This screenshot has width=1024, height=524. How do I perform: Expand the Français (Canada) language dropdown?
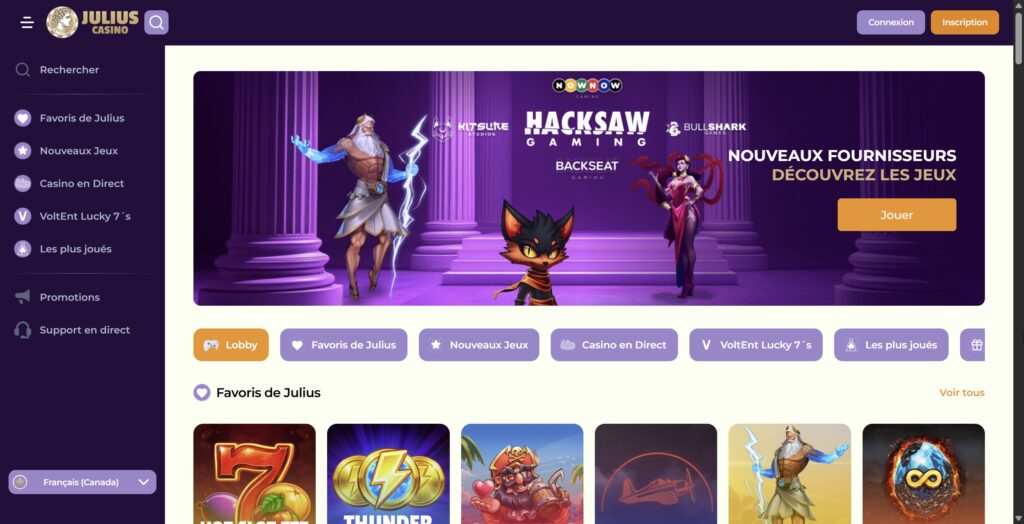(82, 482)
